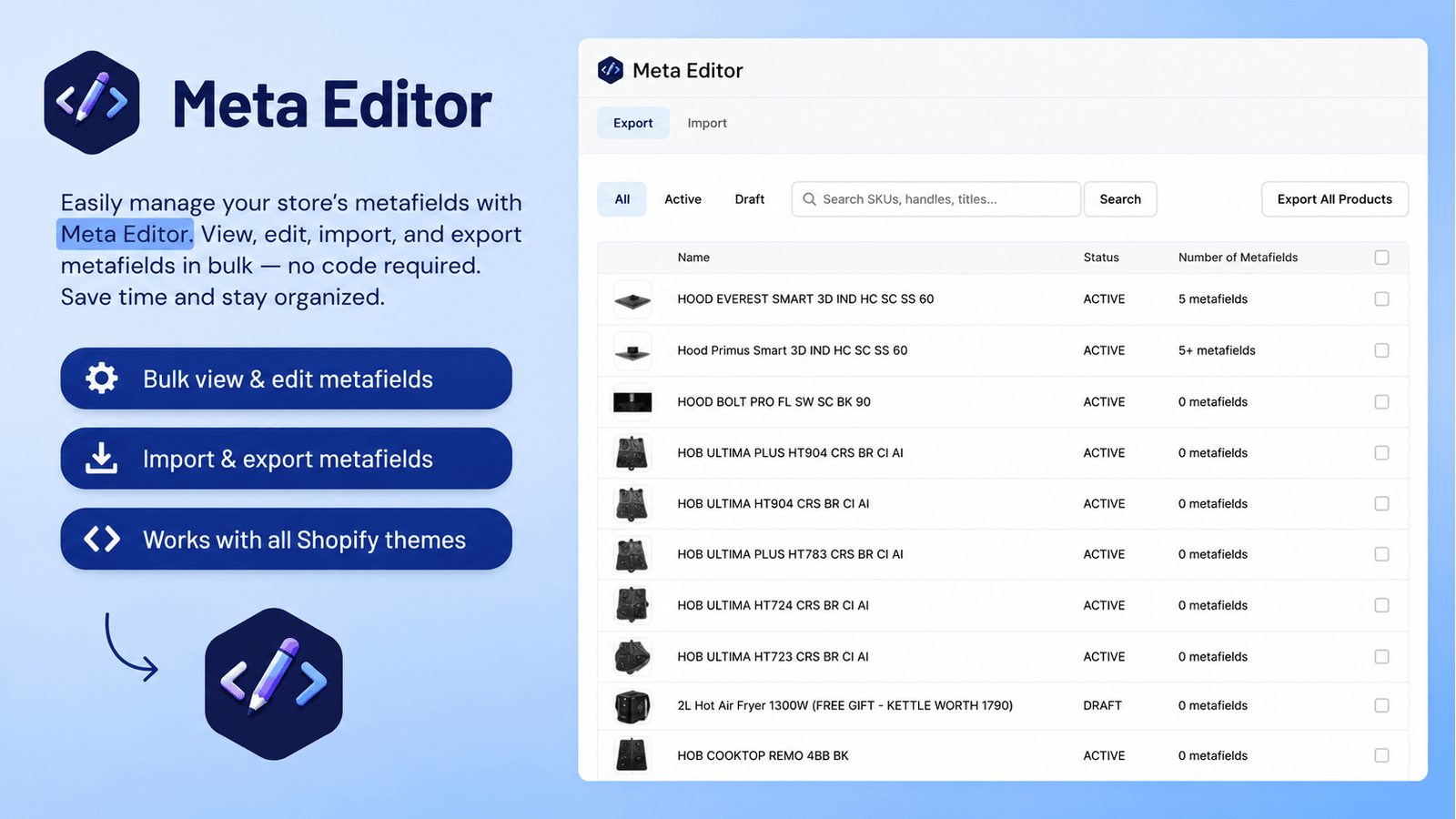Screen dimensions: 1456x819
Task: Click product name HOB ULTIMA HT904 CRS
Action: tap(773, 503)
